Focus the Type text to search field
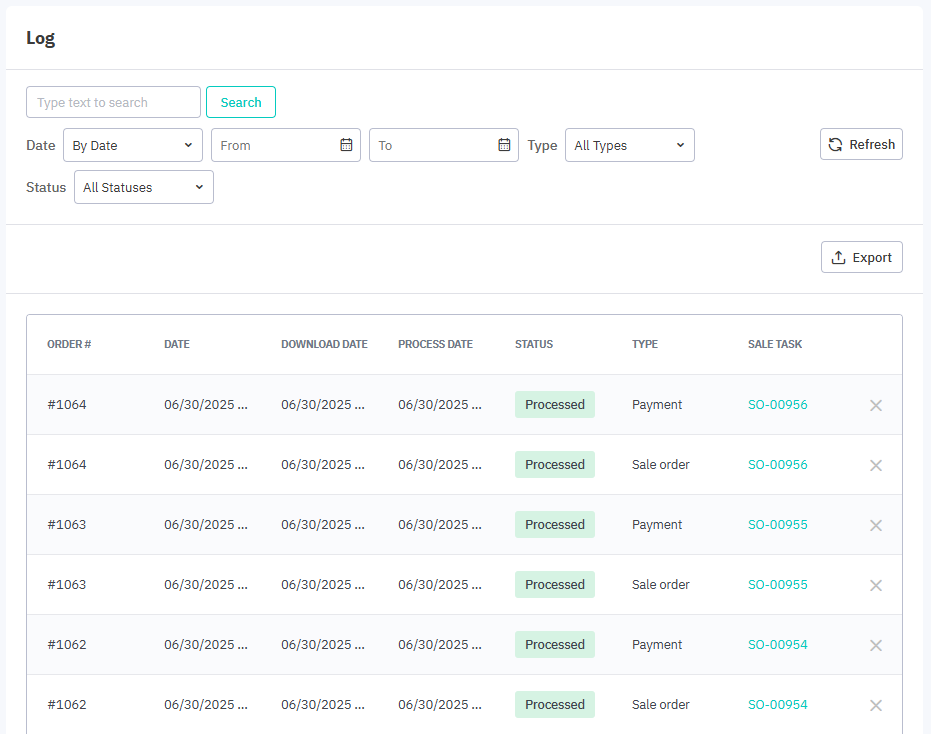931x734 pixels. coord(113,102)
